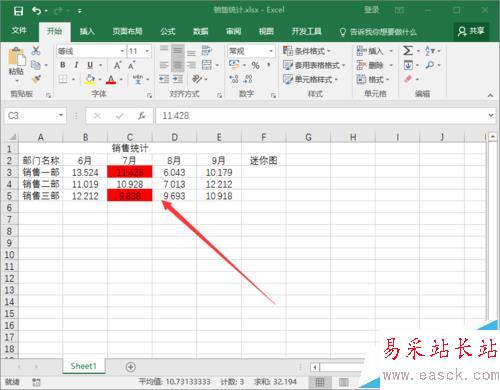Click the Format Painter brush icon

click(x=36, y=79)
